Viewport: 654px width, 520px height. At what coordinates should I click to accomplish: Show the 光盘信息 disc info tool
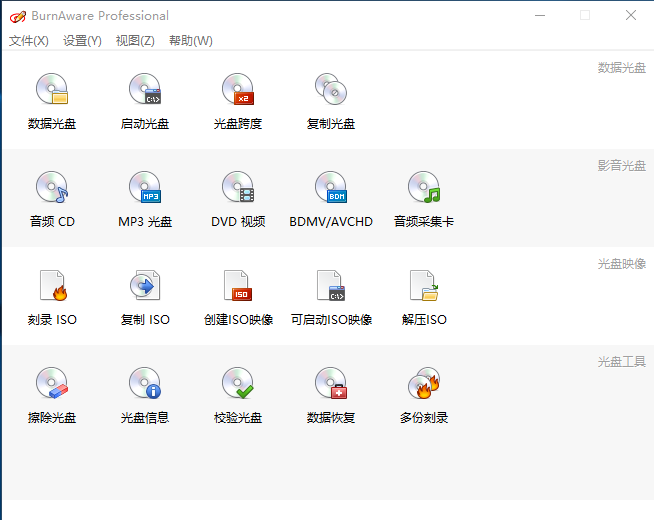(x=145, y=395)
